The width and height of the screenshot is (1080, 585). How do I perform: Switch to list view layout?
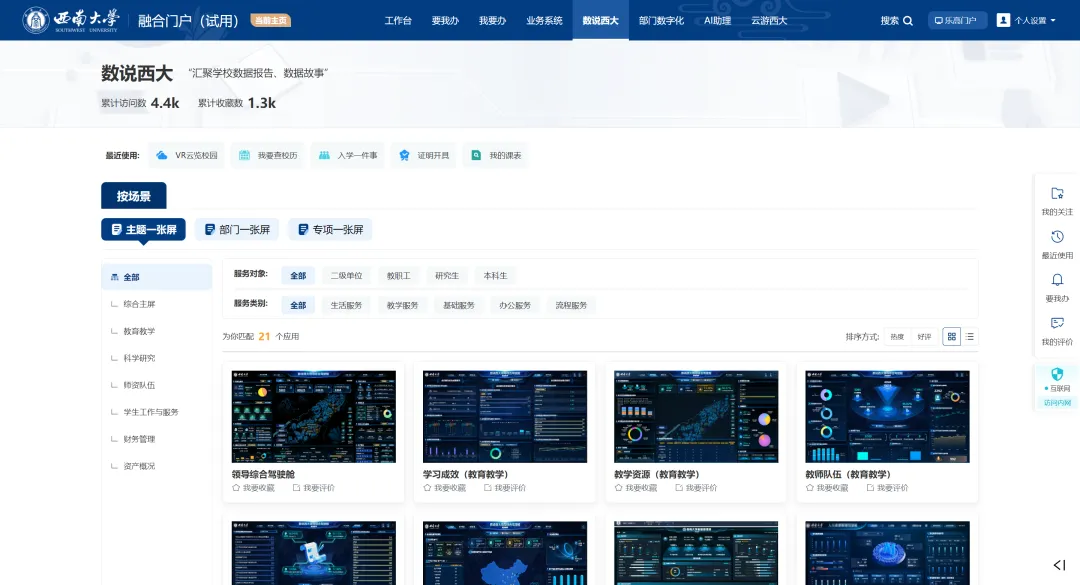[x=968, y=336]
